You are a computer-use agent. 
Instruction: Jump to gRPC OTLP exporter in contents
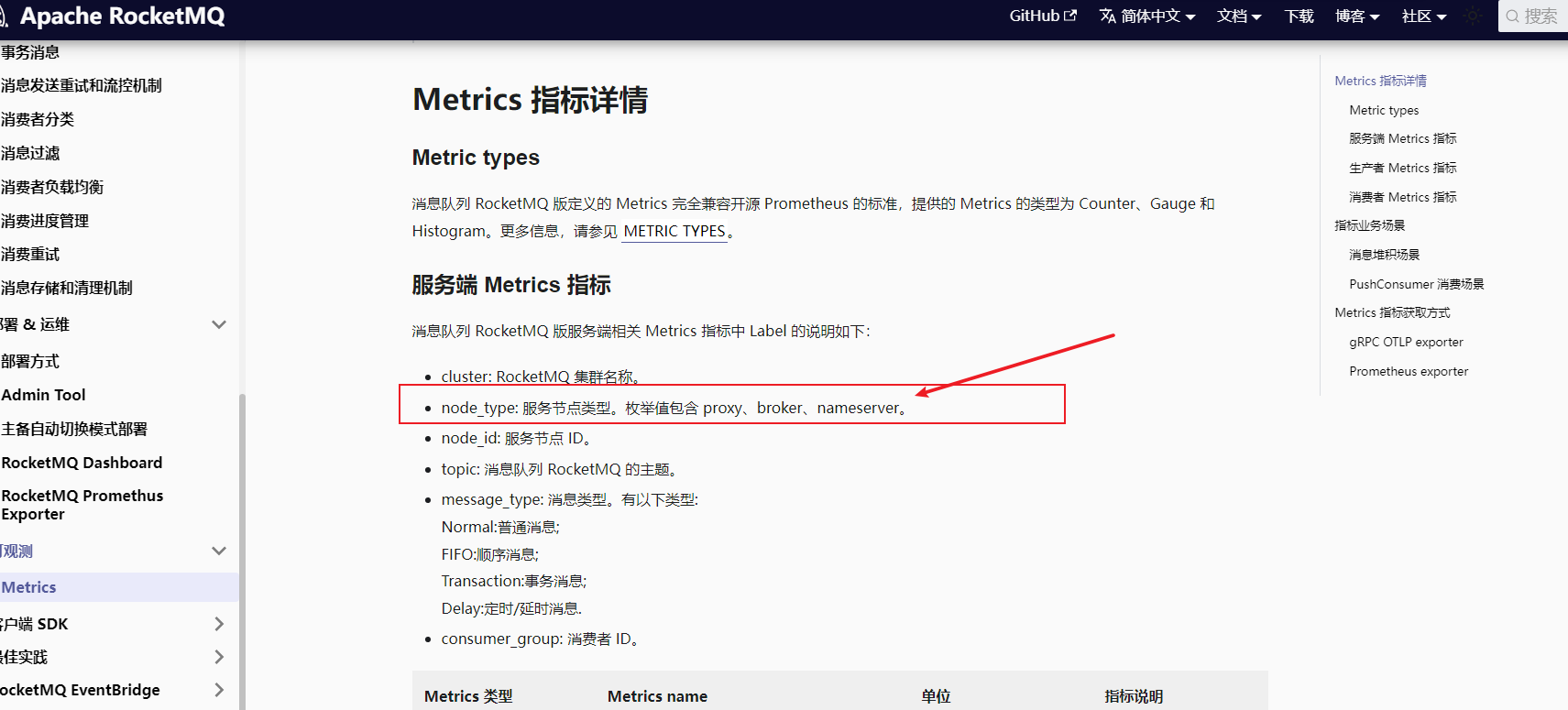(1406, 342)
